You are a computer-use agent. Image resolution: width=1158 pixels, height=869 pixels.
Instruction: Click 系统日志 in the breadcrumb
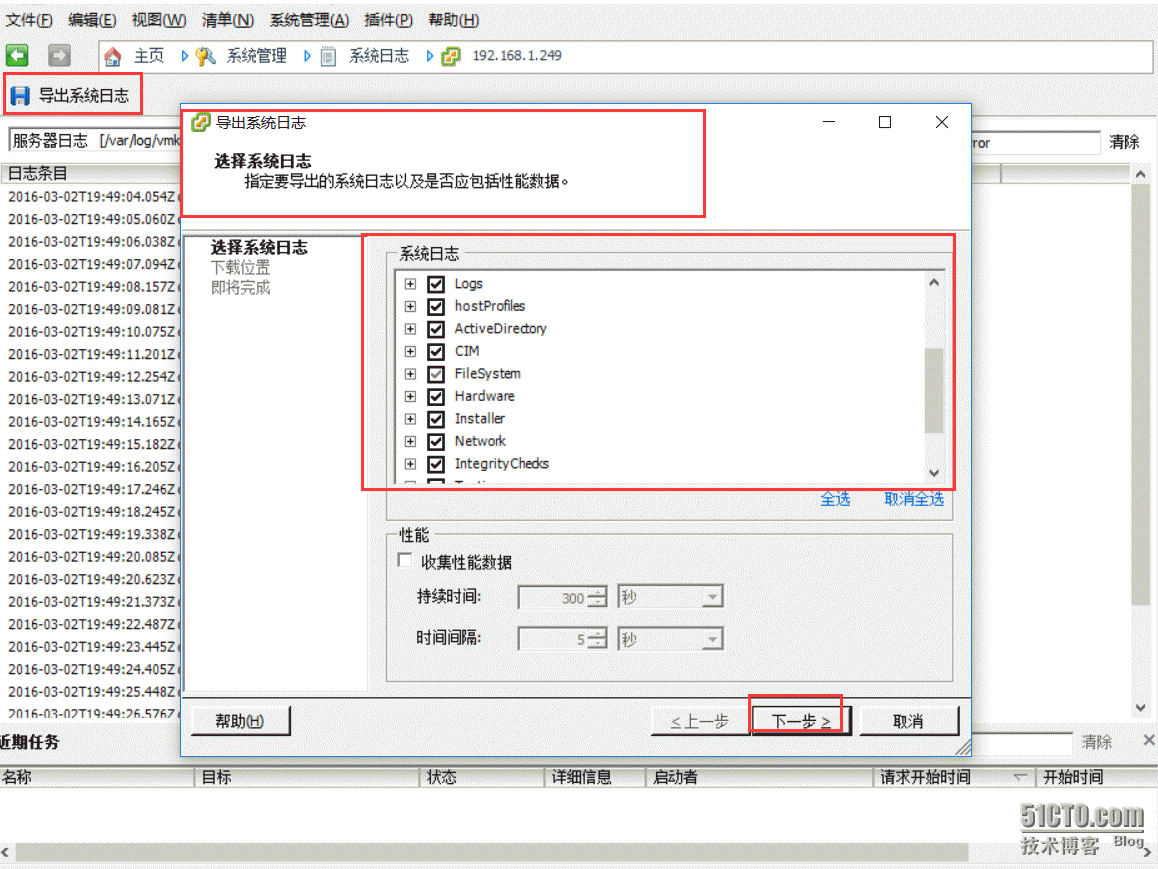[379, 56]
